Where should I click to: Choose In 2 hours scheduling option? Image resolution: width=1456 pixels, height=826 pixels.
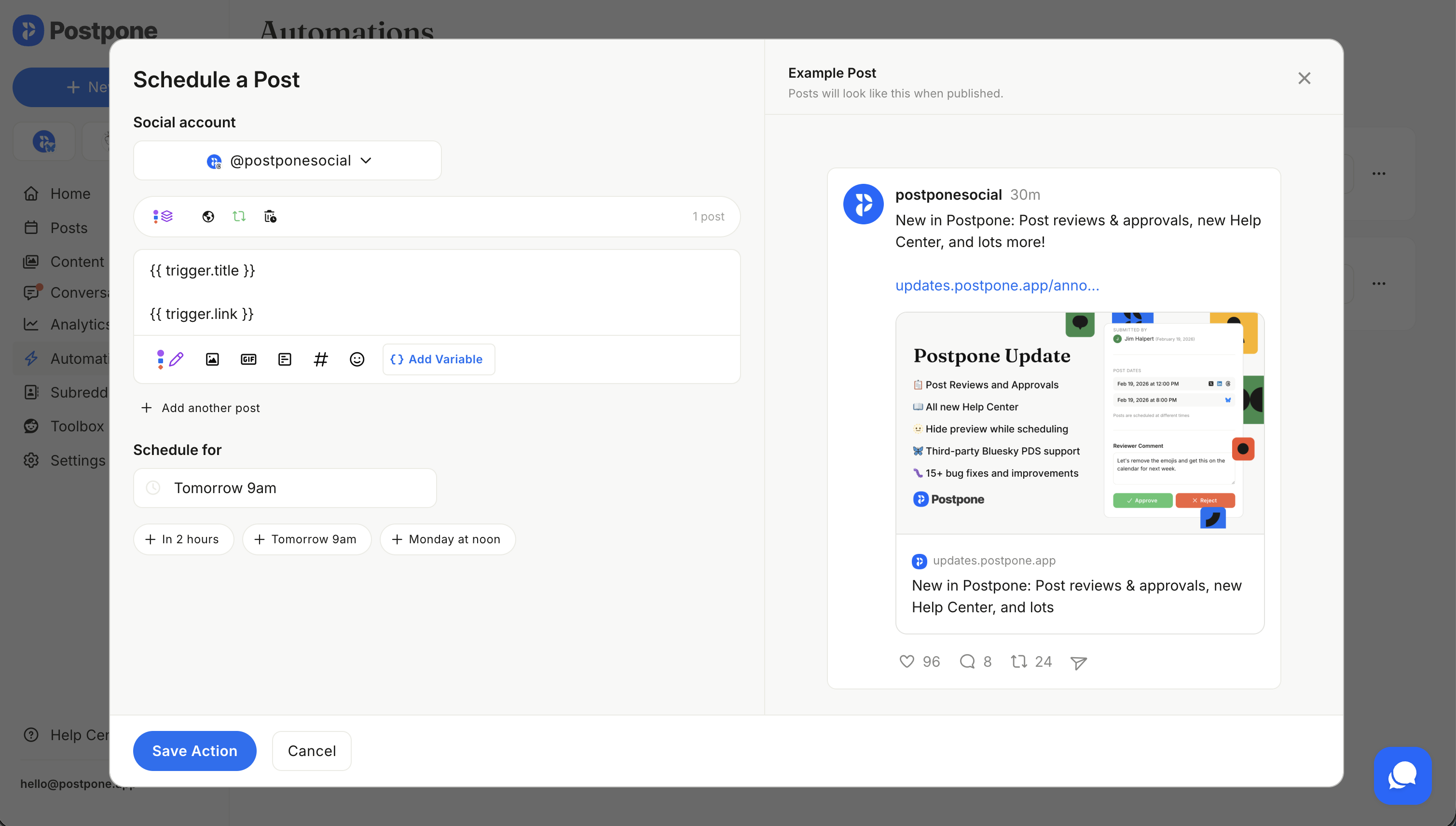pos(183,539)
